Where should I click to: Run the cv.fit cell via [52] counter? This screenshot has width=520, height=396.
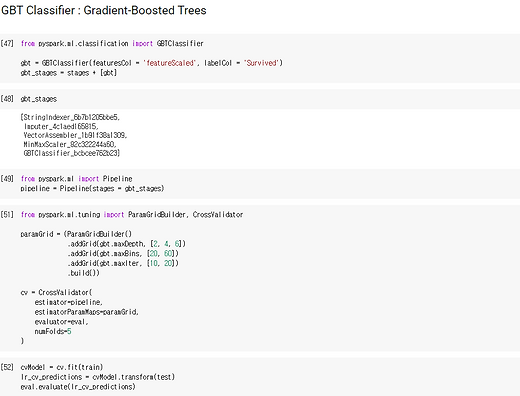click(7, 367)
